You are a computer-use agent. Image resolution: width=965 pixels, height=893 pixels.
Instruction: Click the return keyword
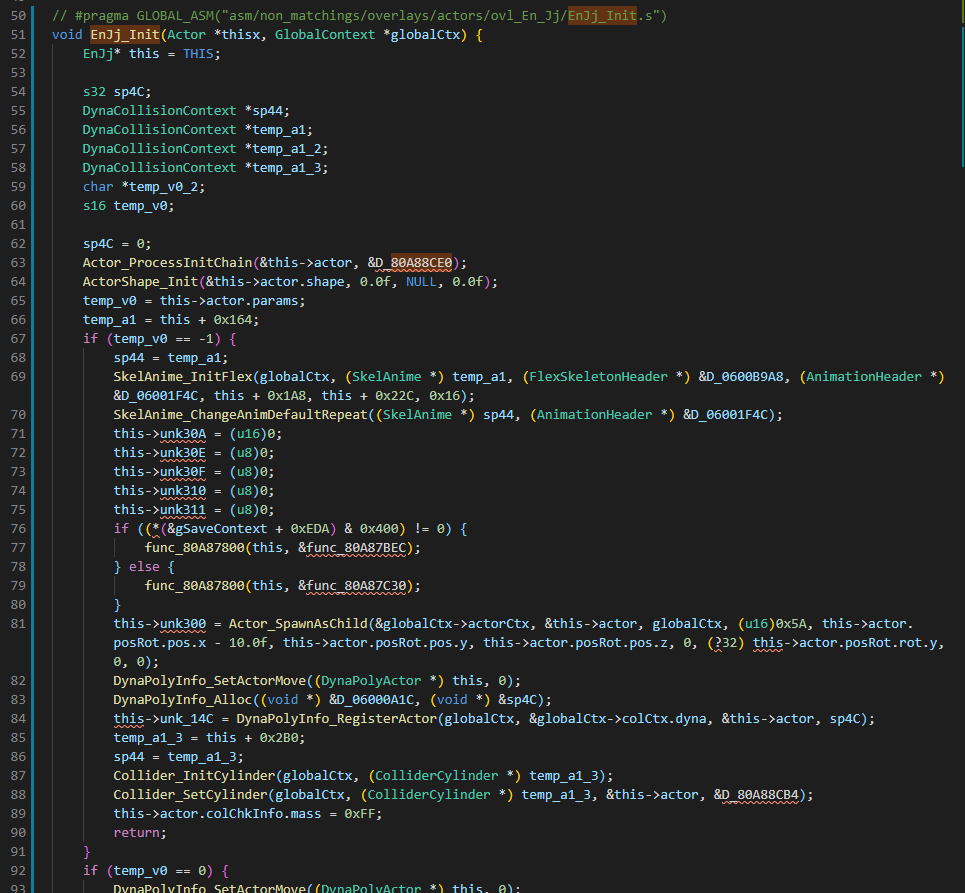(x=136, y=832)
